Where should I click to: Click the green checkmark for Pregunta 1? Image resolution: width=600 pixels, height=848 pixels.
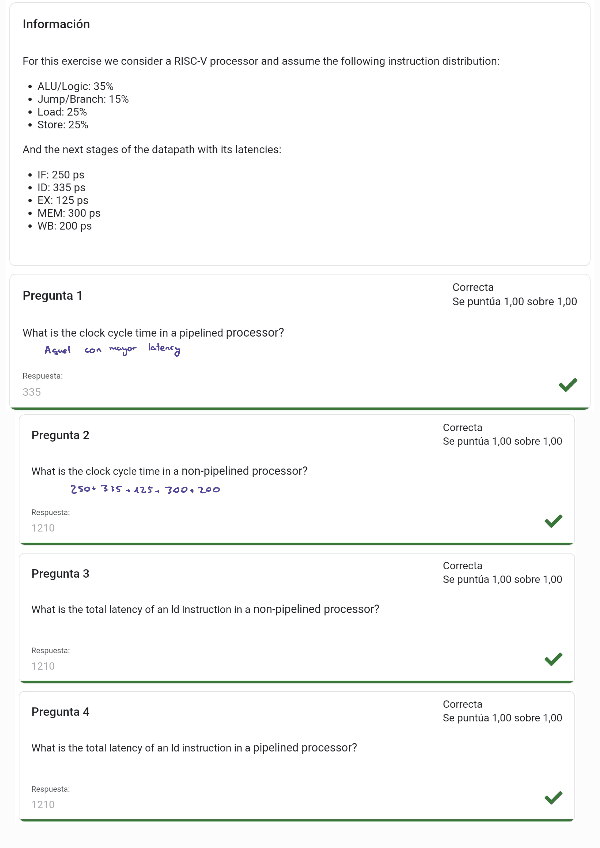[568, 385]
